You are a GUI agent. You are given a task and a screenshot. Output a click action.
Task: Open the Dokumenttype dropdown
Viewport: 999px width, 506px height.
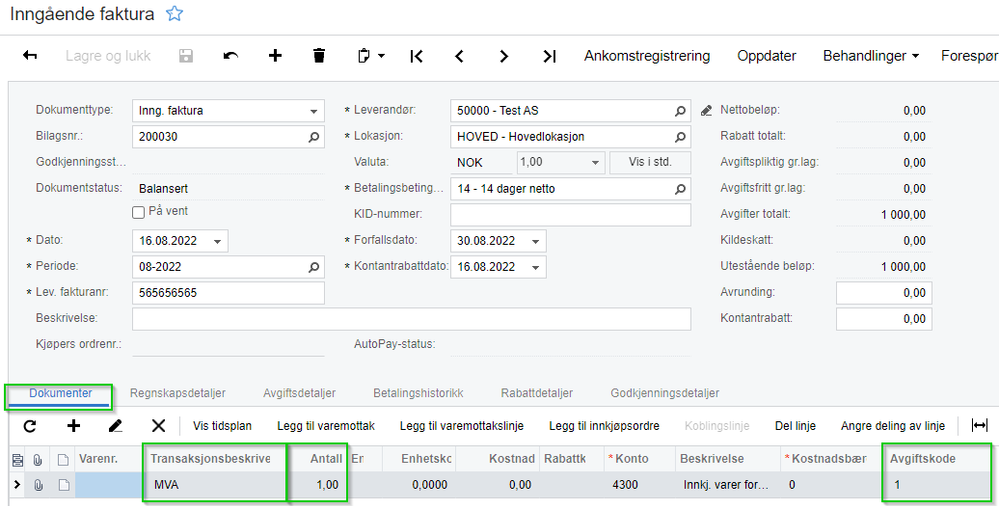(x=313, y=111)
